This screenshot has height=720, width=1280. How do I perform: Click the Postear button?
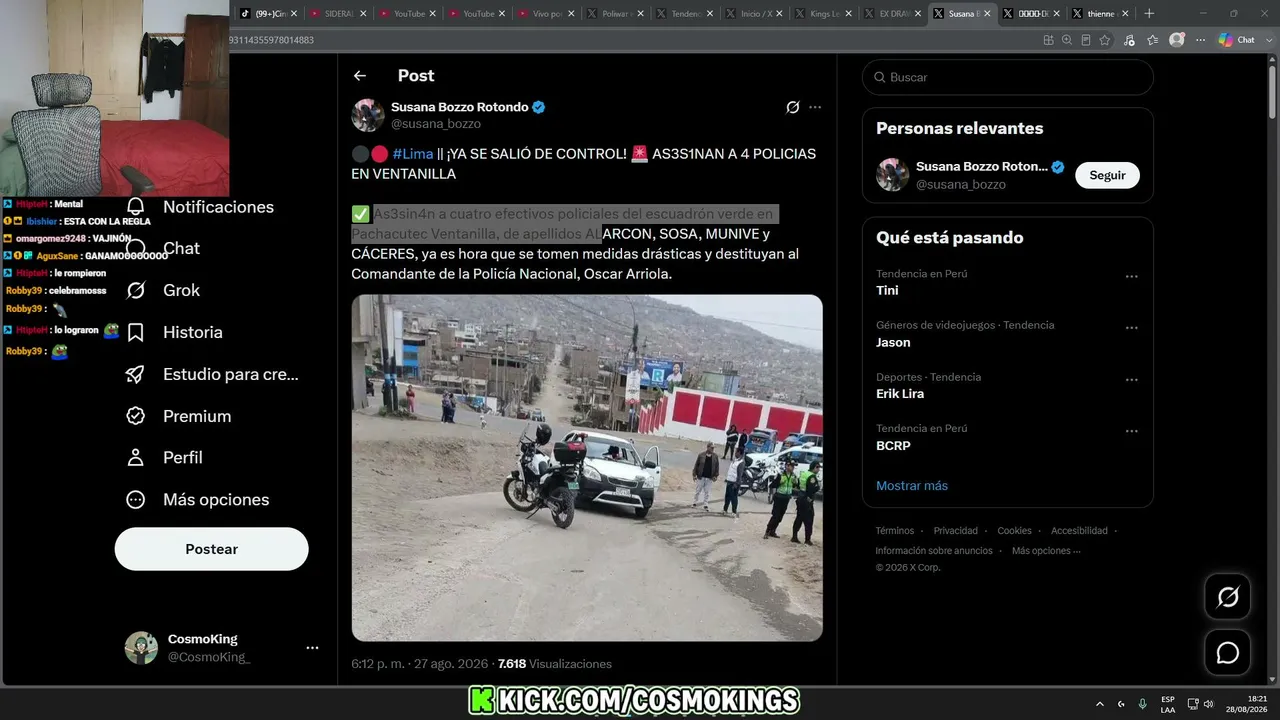pos(212,549)
